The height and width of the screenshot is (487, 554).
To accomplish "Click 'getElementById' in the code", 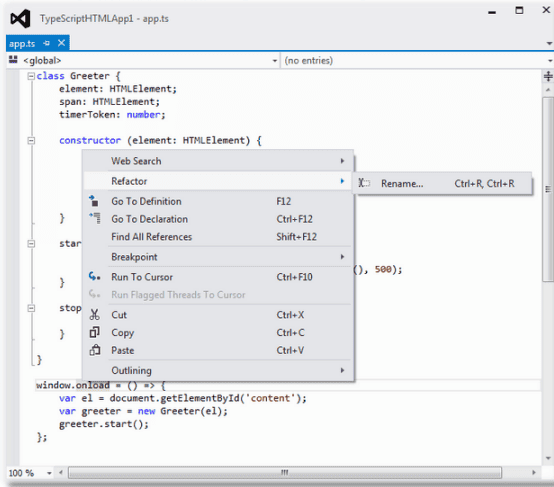I will click(200, 398).
